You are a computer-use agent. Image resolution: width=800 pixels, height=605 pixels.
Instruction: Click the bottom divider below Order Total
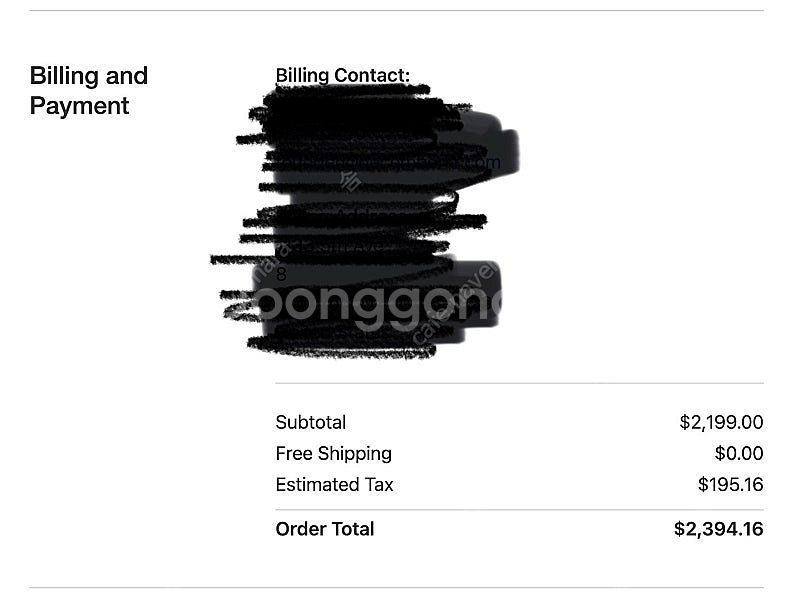click(x=396, y=588)
